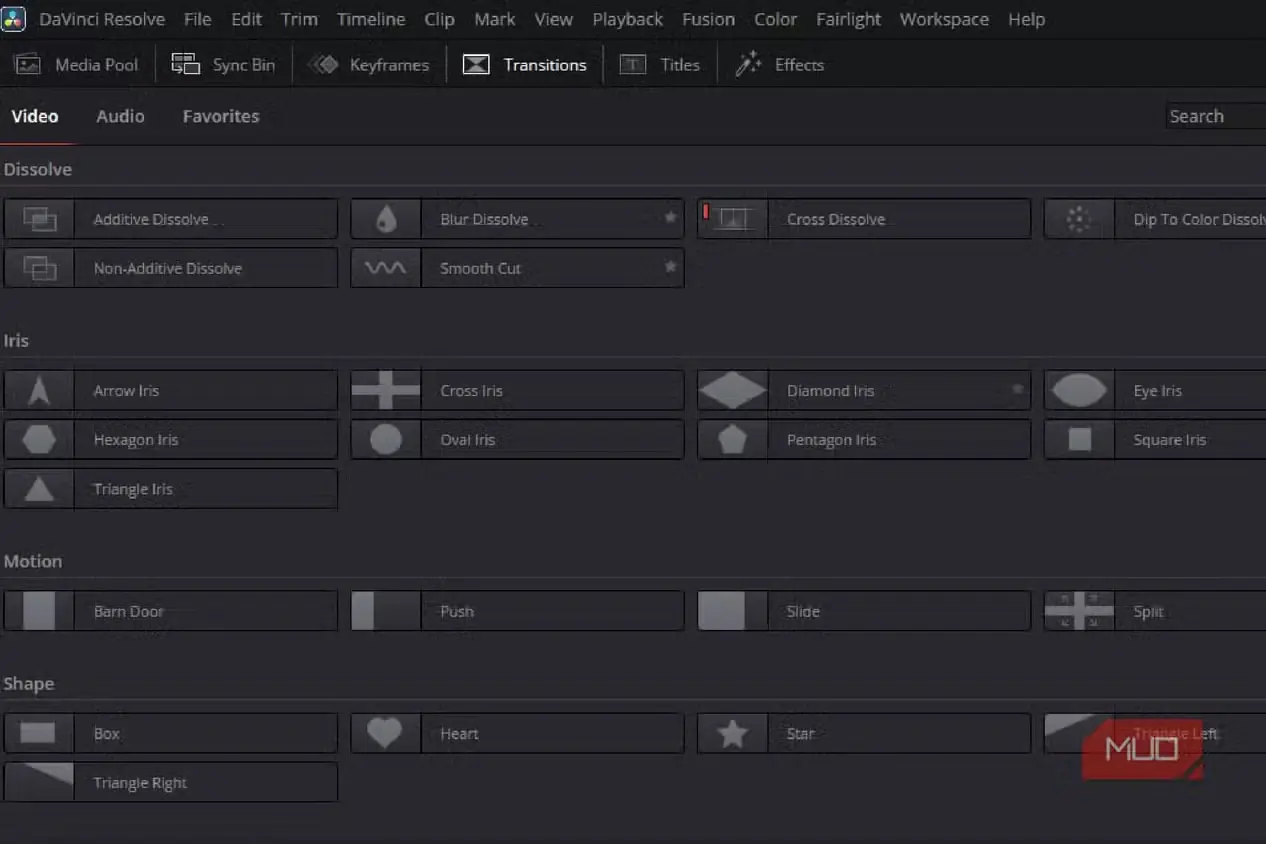Select the Dip To Color Dissolve icon
The height and width of the screenshot is (844, 1266).
pos(1079,219)
